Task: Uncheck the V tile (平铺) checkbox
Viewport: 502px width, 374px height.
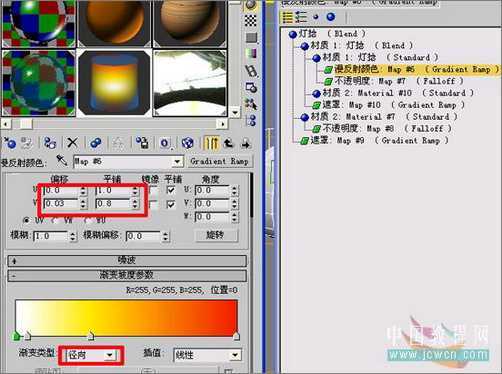Action: (x=171, y=204)
